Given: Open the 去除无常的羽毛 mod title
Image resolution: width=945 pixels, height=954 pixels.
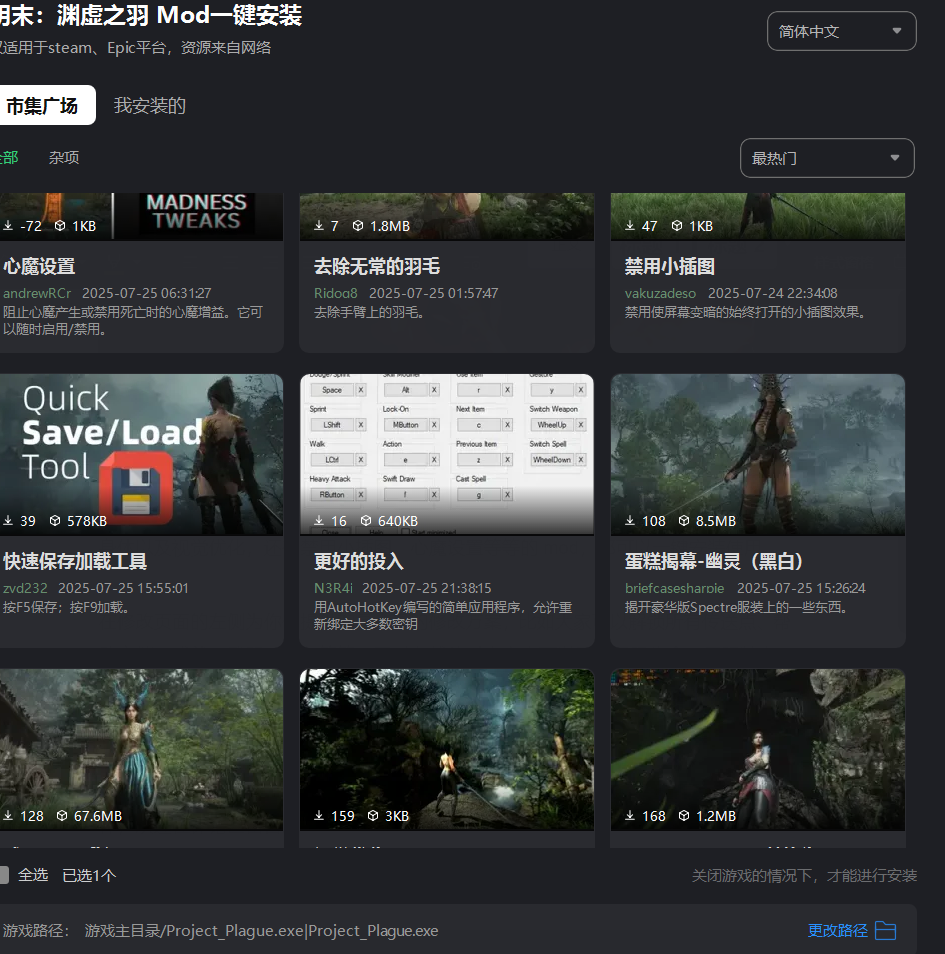Looking at the screenshot, I should point(377,266).
